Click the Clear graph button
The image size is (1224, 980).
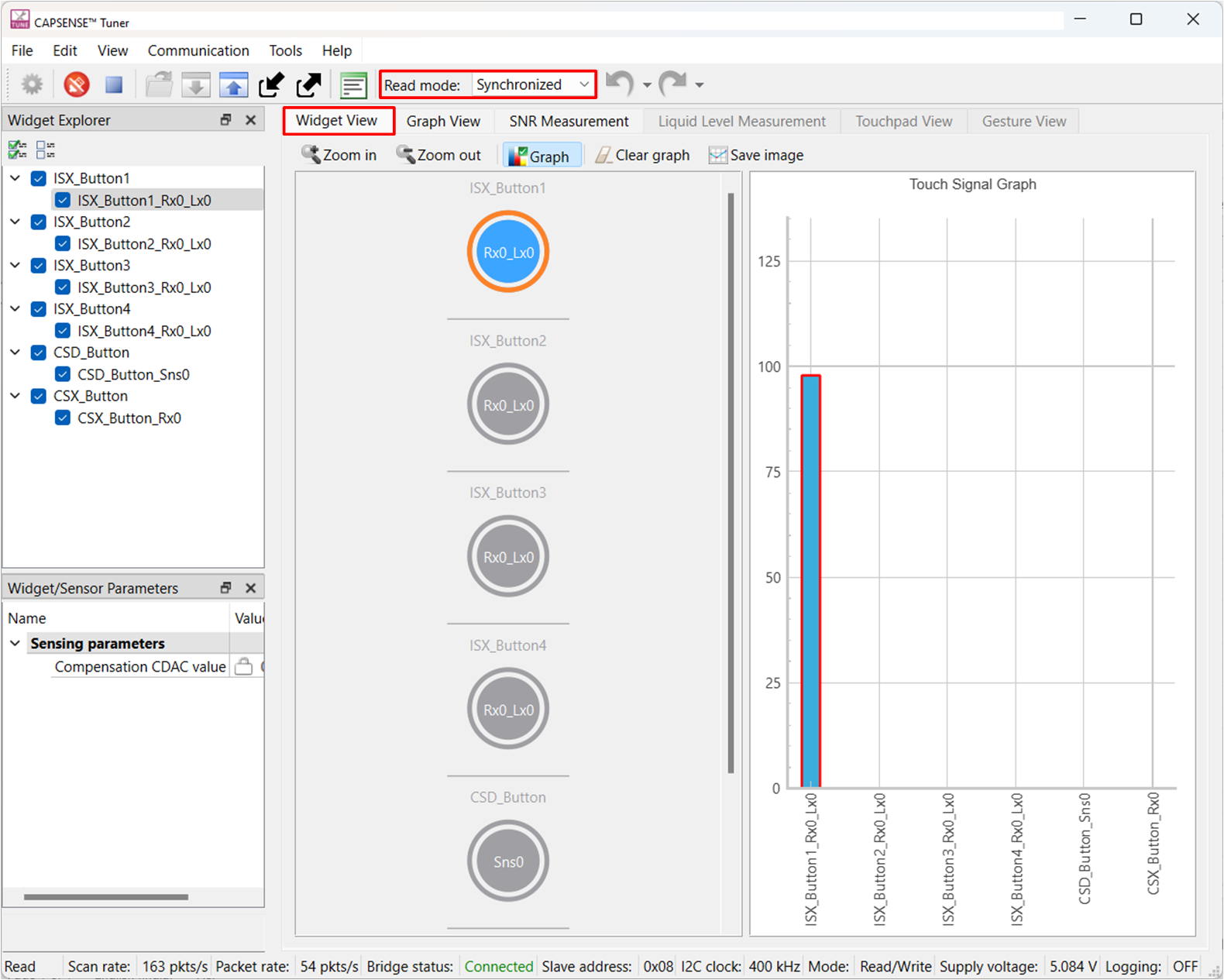642,156
